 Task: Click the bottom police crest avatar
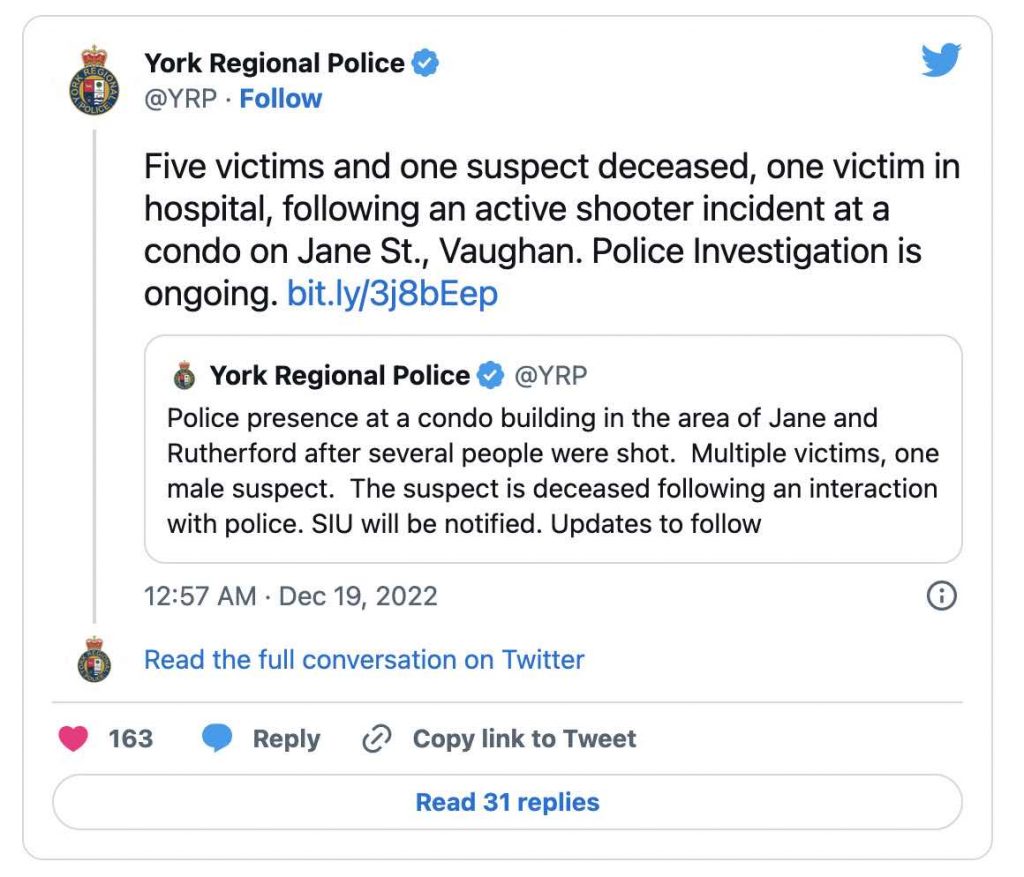[x=95, y=660]
